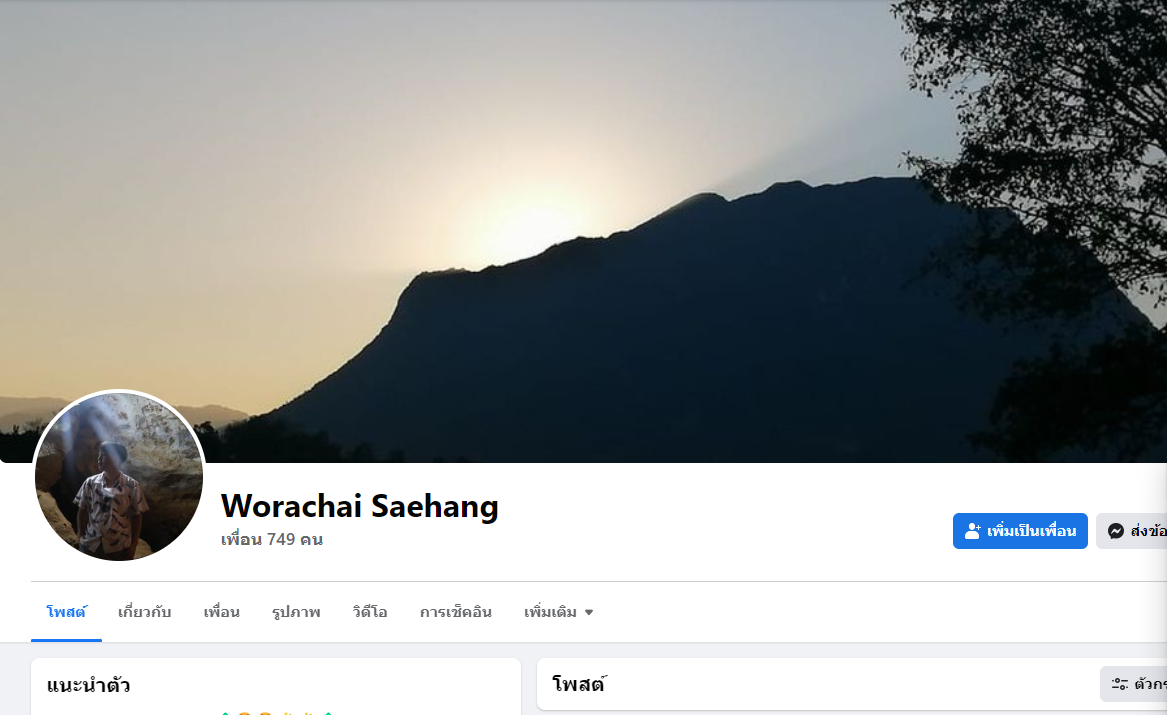Click the เพื่อน 749 คน friends count link
The width and height of the screenshot is (1167, 715).
[x=272, y=539]
